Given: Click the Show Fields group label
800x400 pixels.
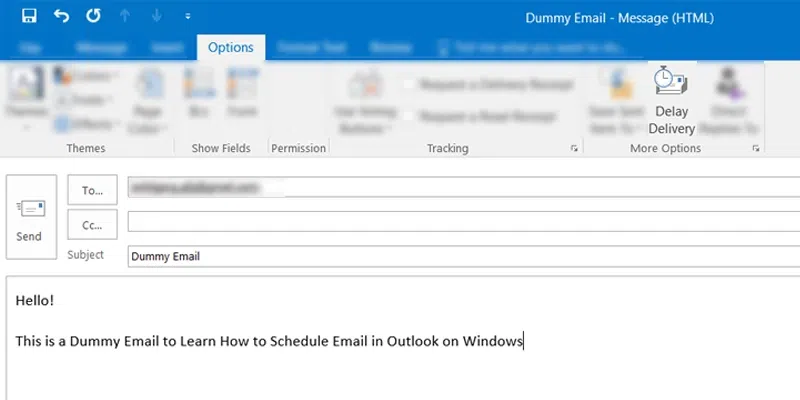Looking at the screenshot, I should (221, 148).
